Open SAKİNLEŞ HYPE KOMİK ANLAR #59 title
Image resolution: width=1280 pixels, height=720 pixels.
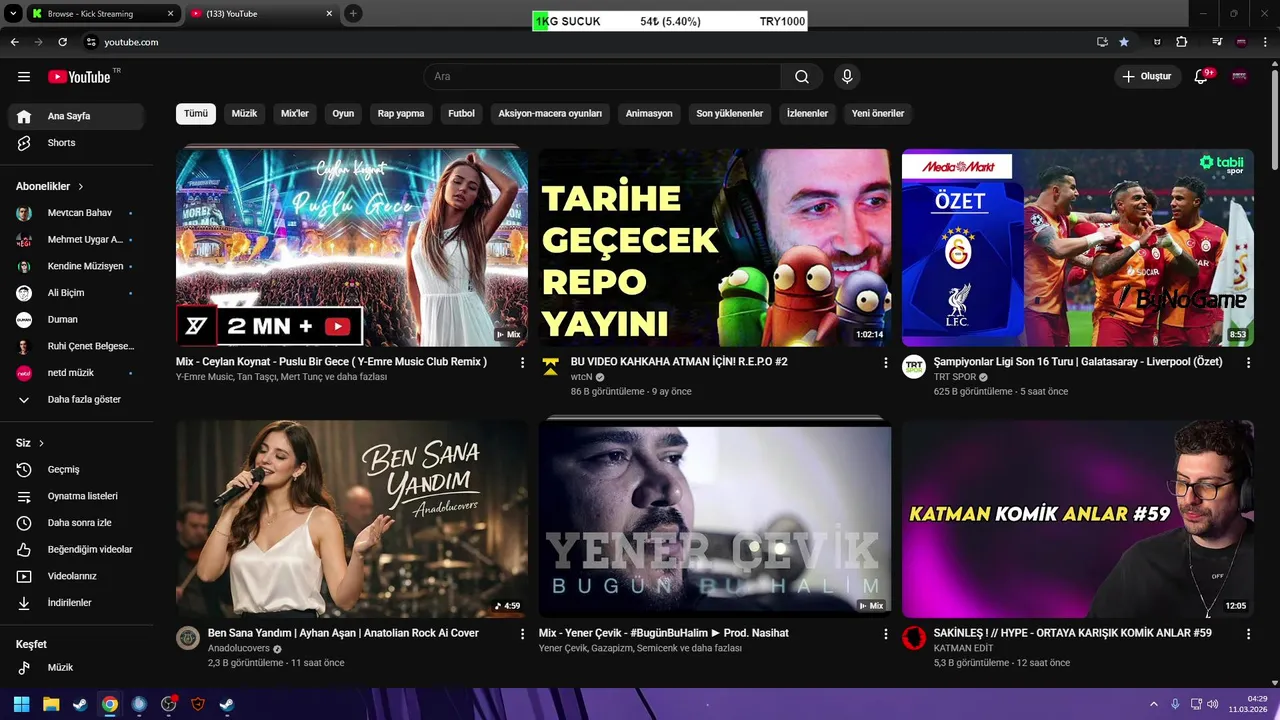(1072, 633)
